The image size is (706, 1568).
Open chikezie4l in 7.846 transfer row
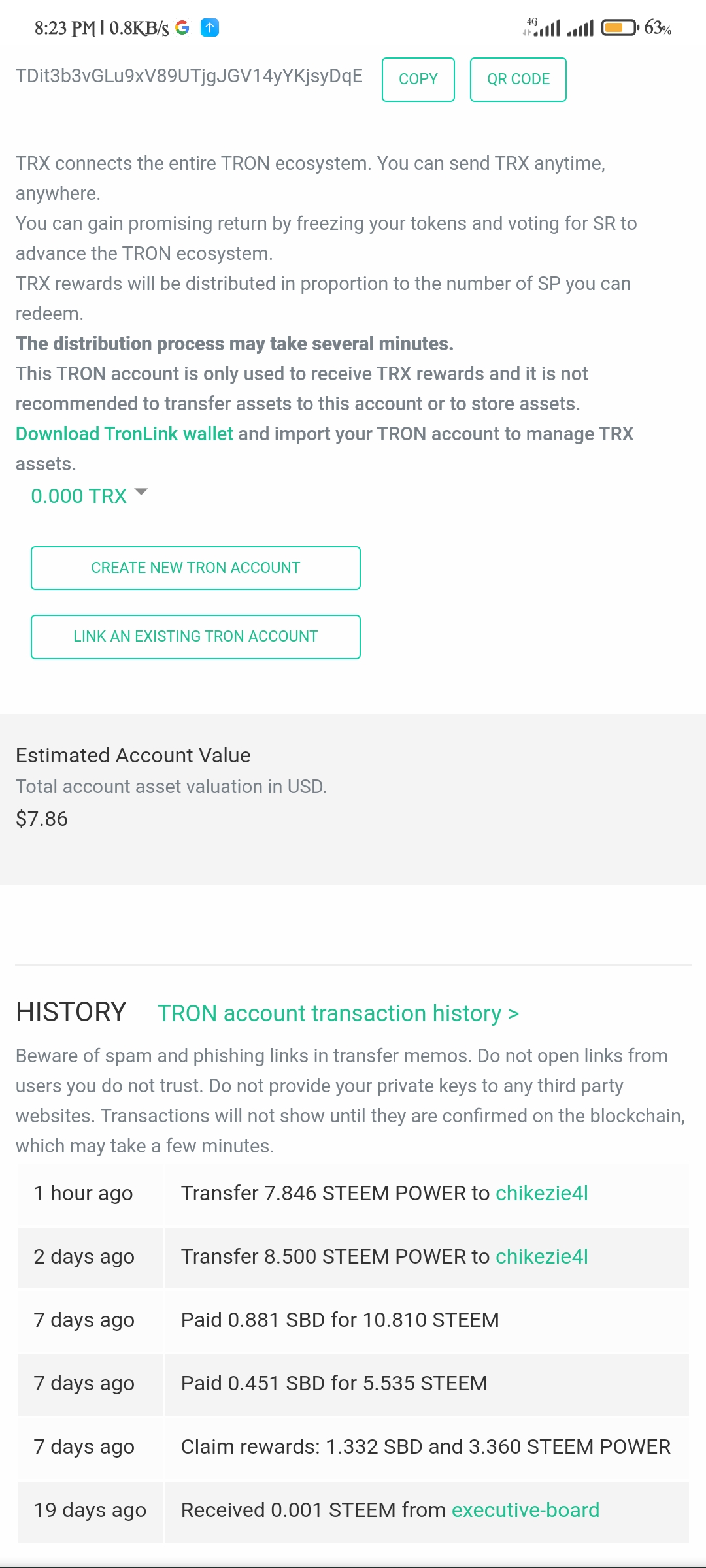tap(541, 1193)
